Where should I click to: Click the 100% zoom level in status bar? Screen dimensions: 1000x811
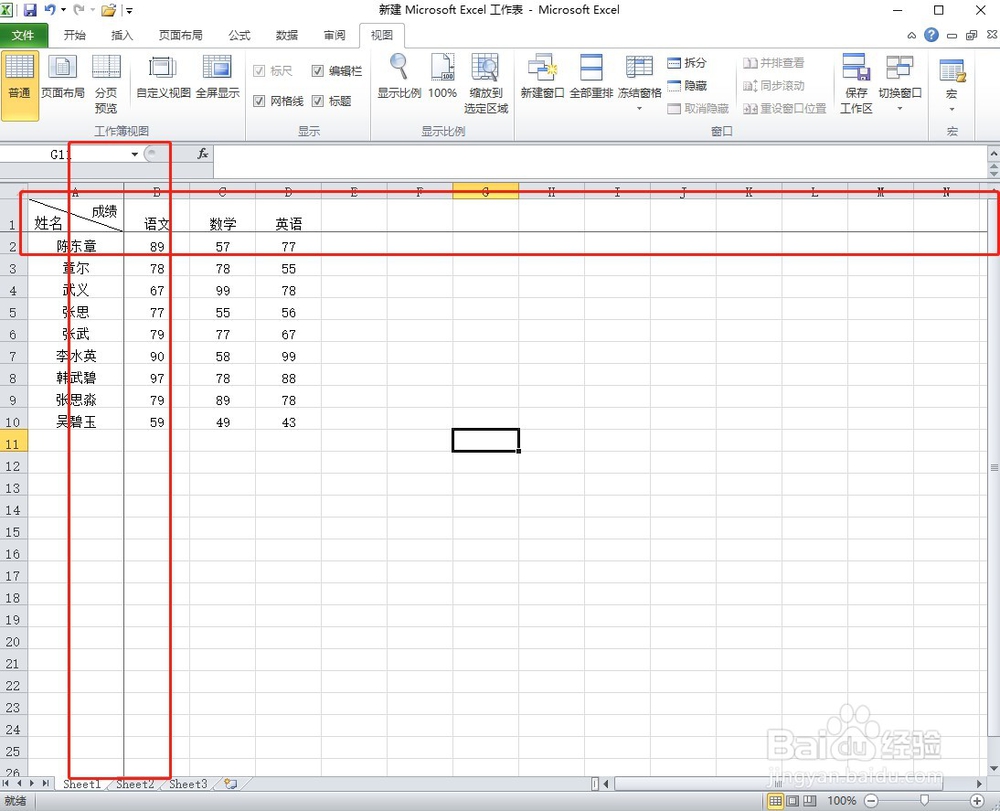[841, 801]
